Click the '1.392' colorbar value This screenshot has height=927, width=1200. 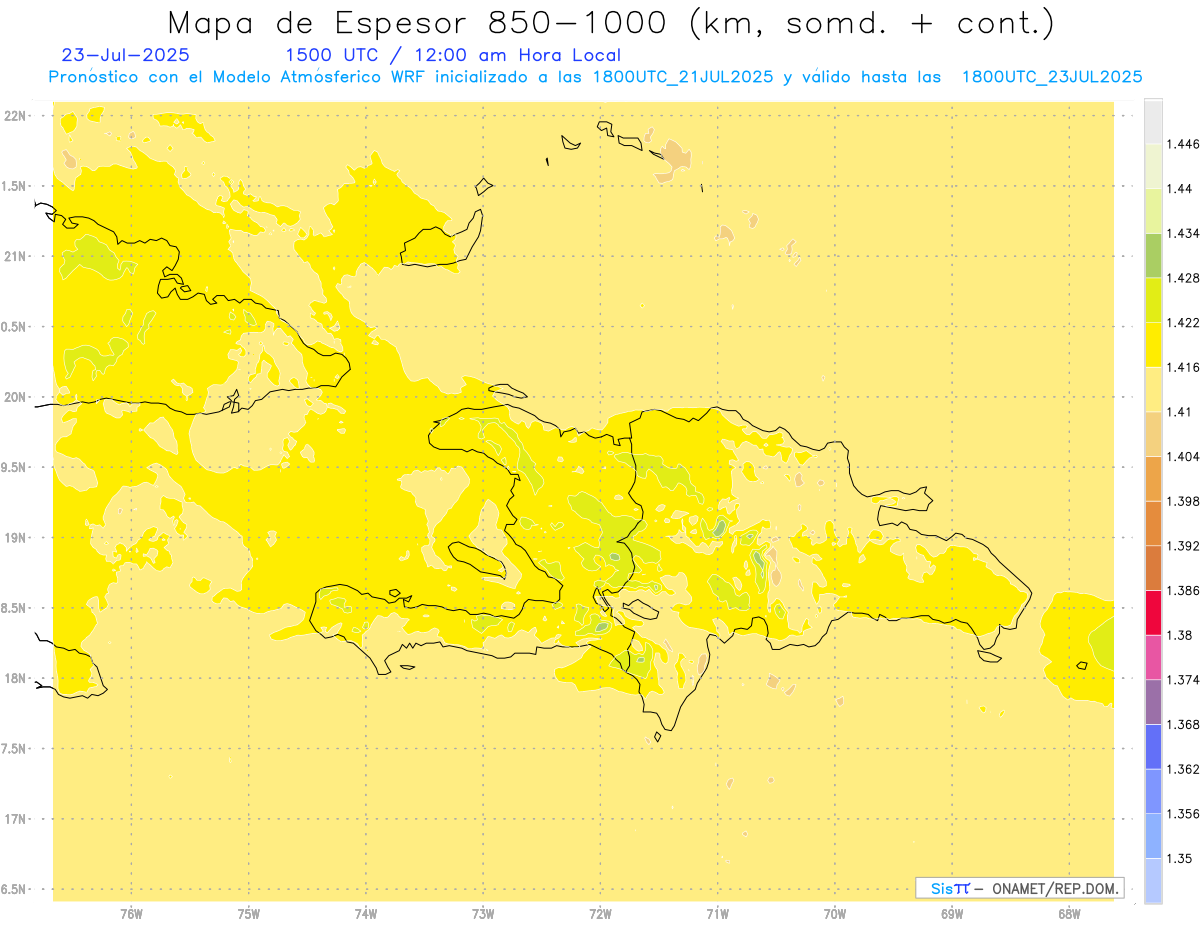coord(1183,546)
